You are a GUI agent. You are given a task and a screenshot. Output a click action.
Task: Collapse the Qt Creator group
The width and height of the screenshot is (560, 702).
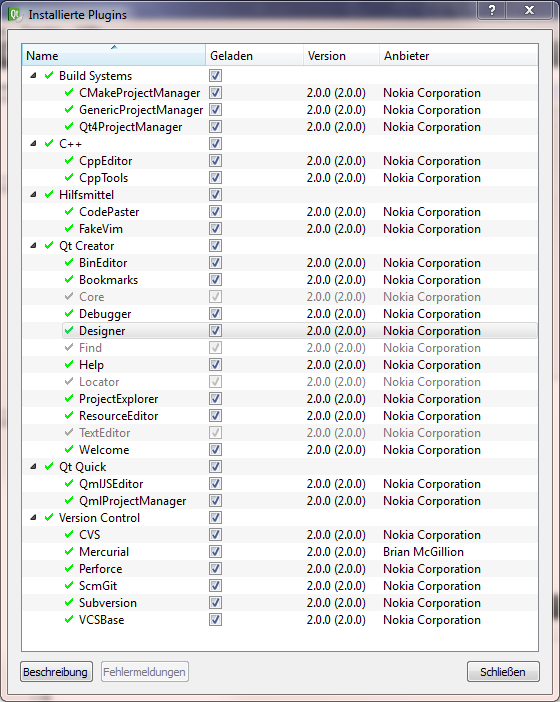coord(33,246)
